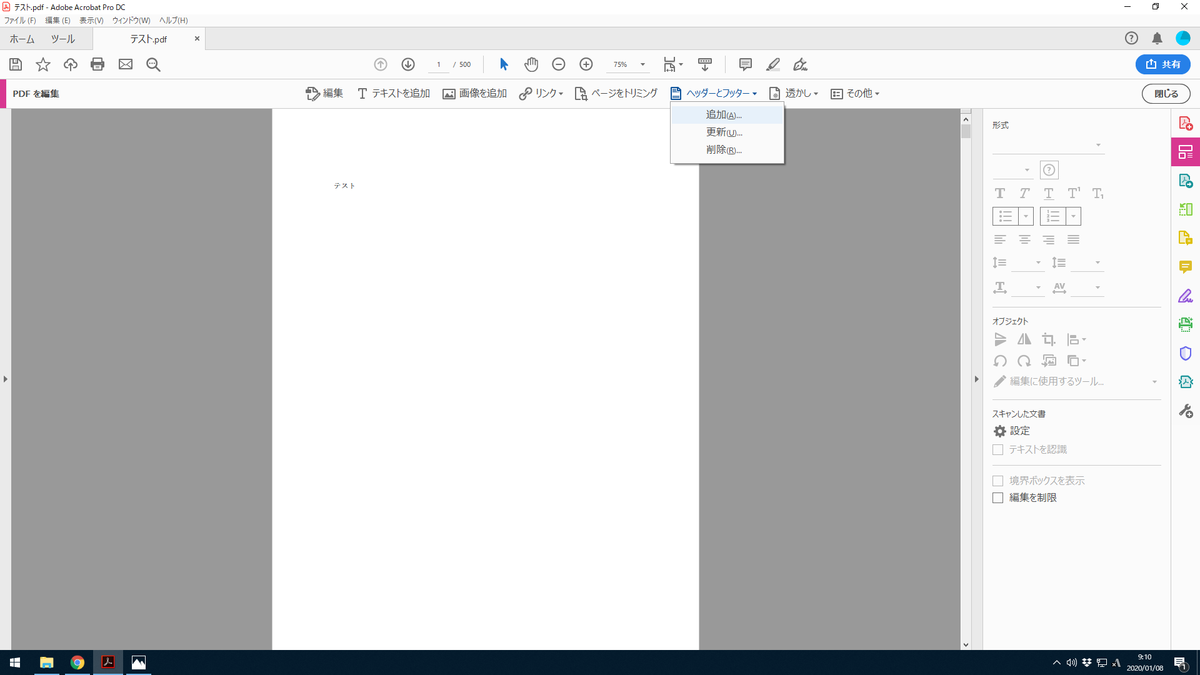Expand the bullet list style dropdown

coord(1025,216)
